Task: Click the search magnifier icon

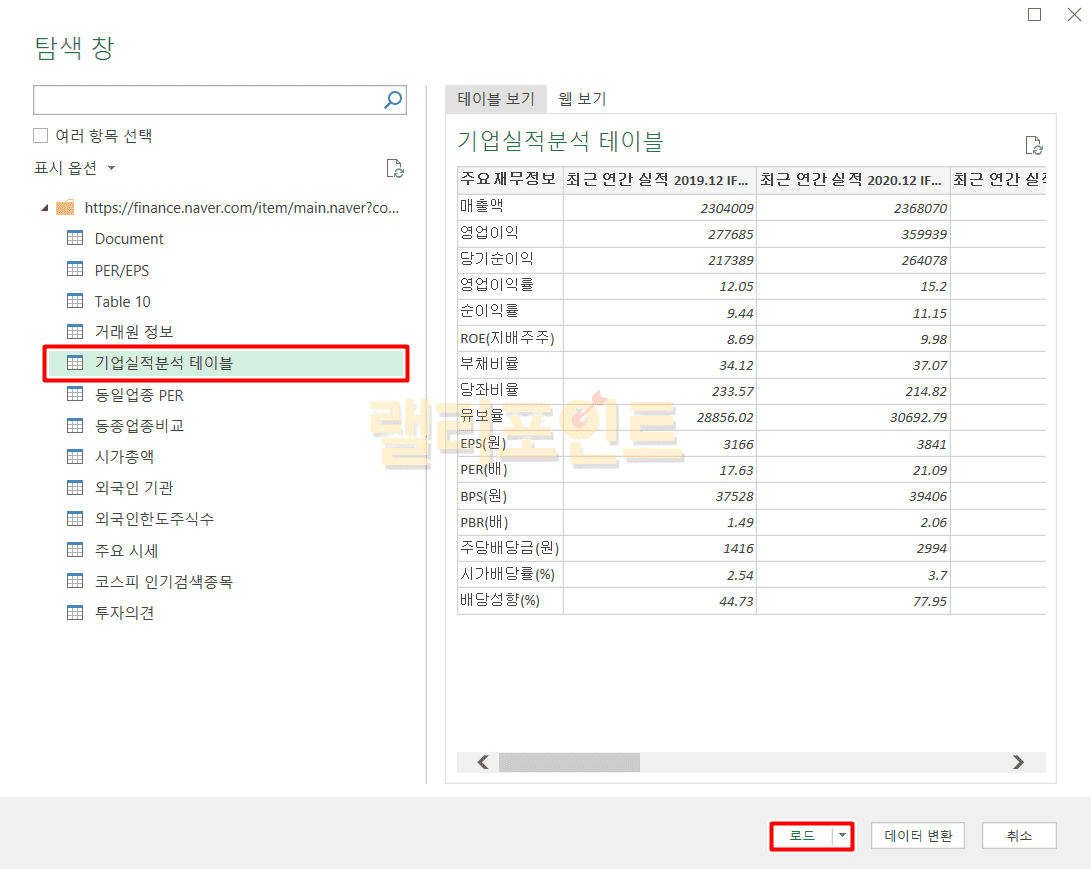Action: pos(393,99)
